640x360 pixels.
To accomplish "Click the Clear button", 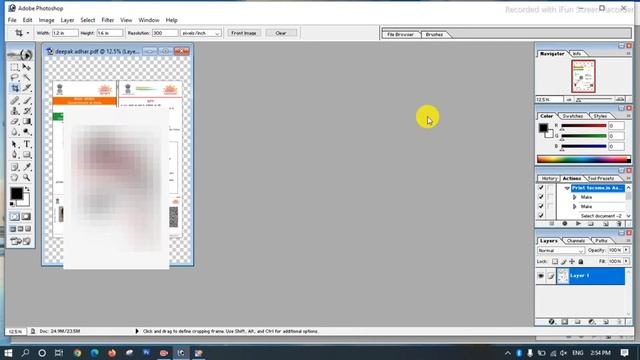I will tap(281, 33).
